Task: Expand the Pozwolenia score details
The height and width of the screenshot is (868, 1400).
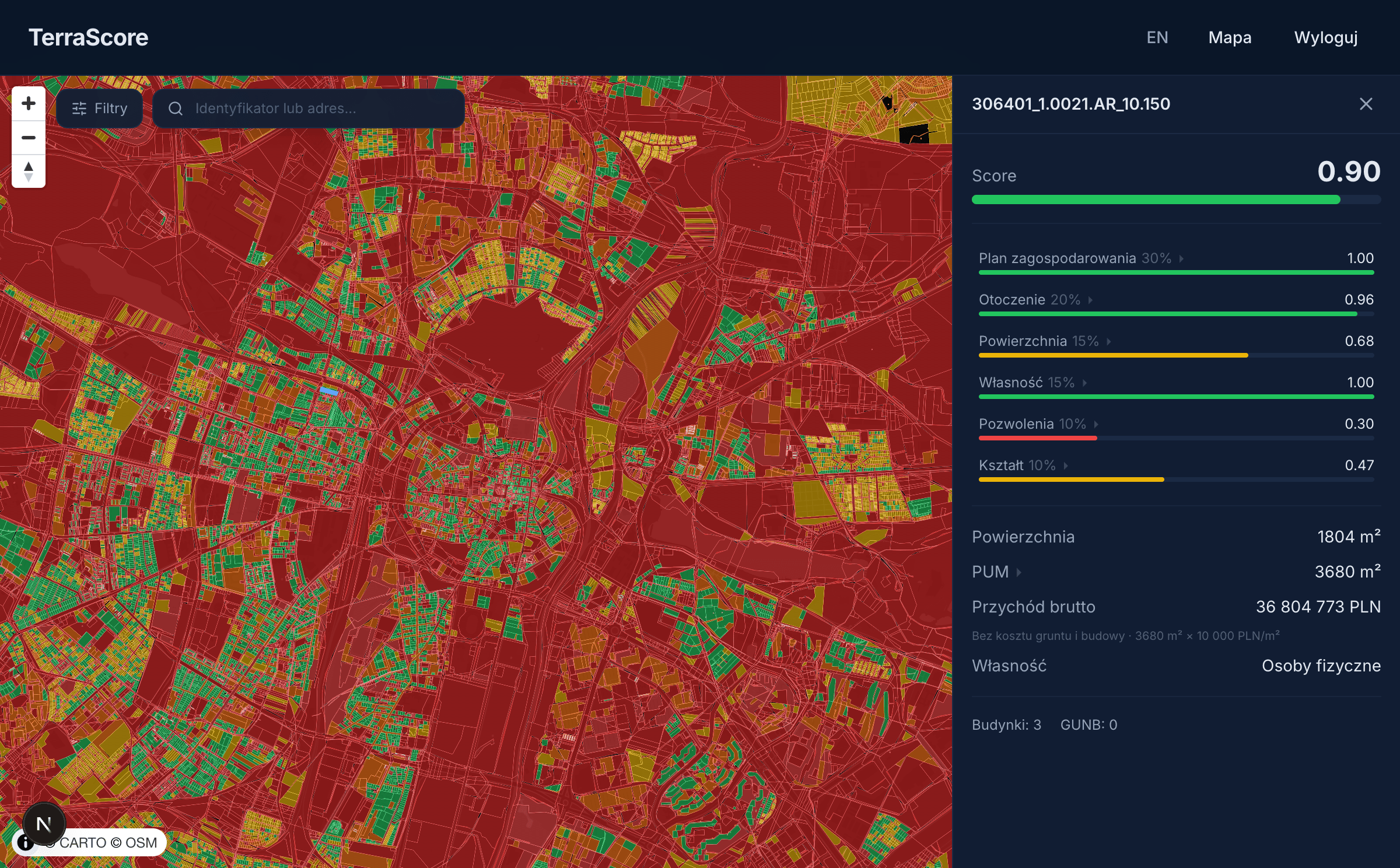Action: (1095, 424)
